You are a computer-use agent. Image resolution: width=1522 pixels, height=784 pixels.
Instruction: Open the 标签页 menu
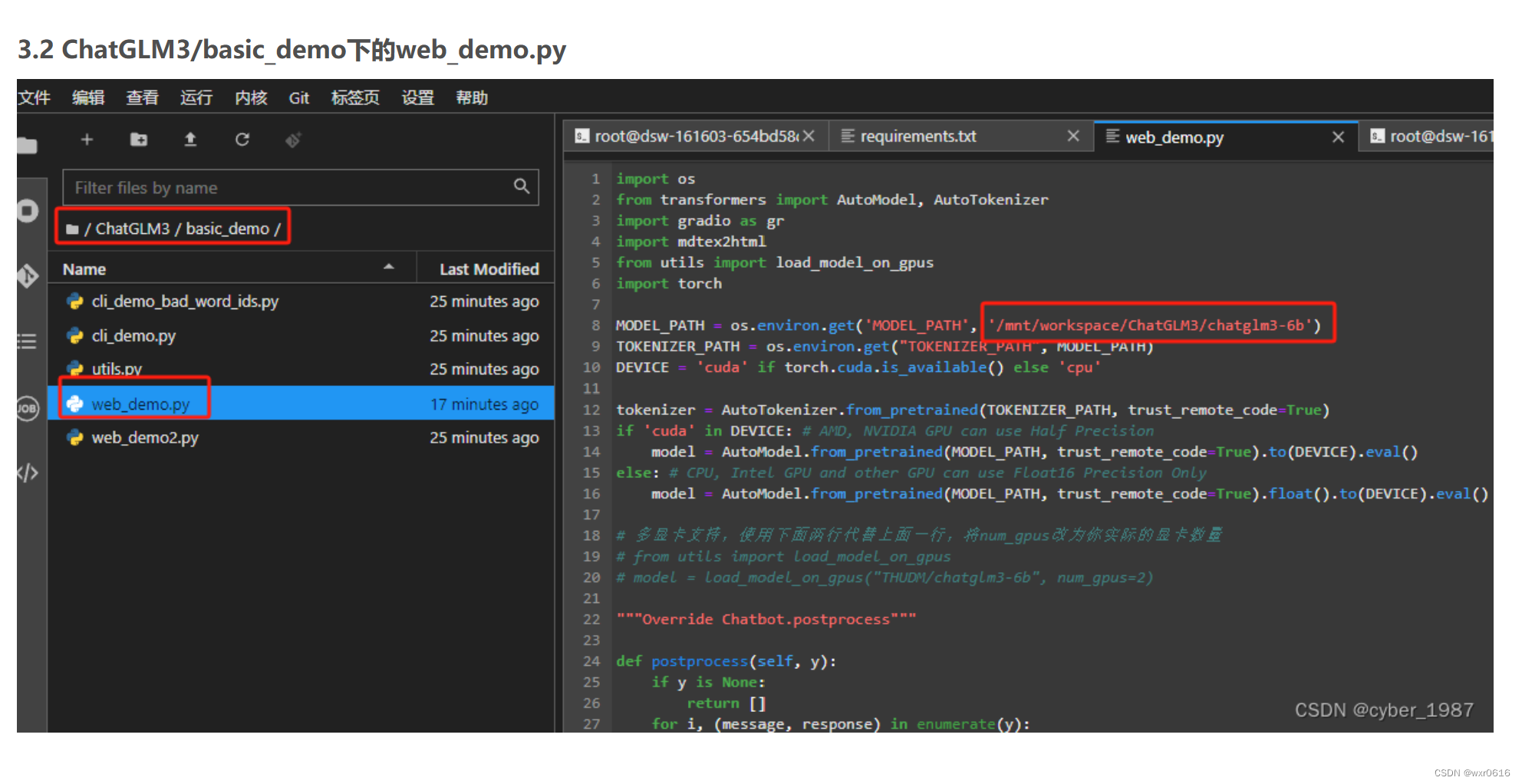(x=355, y=97)
